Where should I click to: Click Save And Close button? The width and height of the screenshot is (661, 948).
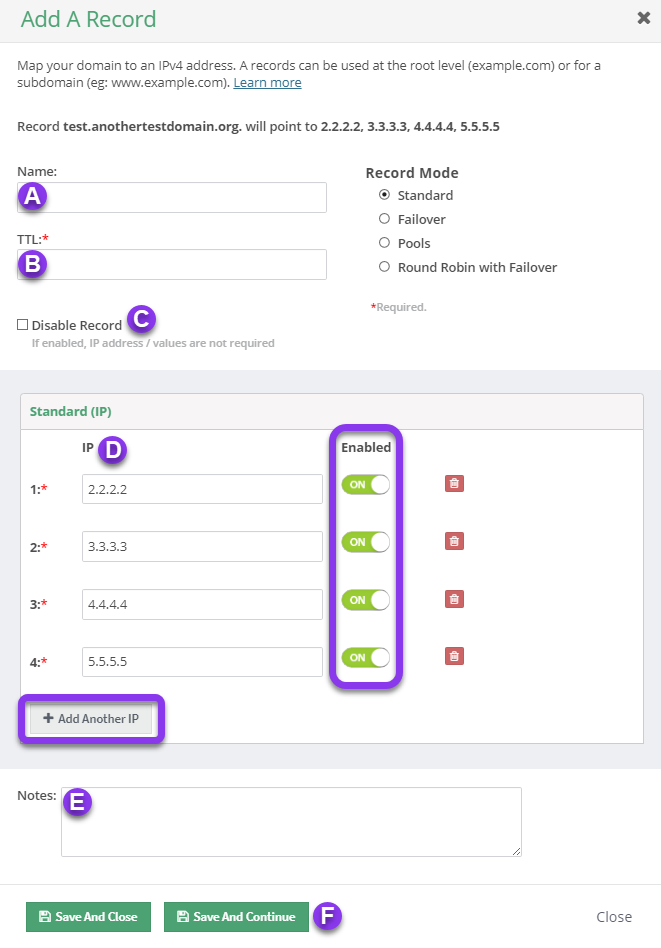pyautogui.click(x=88, y=917)
